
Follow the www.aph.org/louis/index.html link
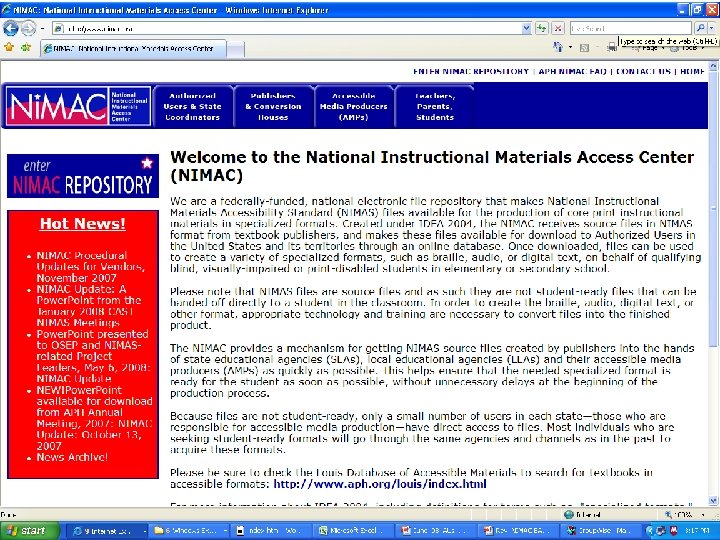click(380, 484)
